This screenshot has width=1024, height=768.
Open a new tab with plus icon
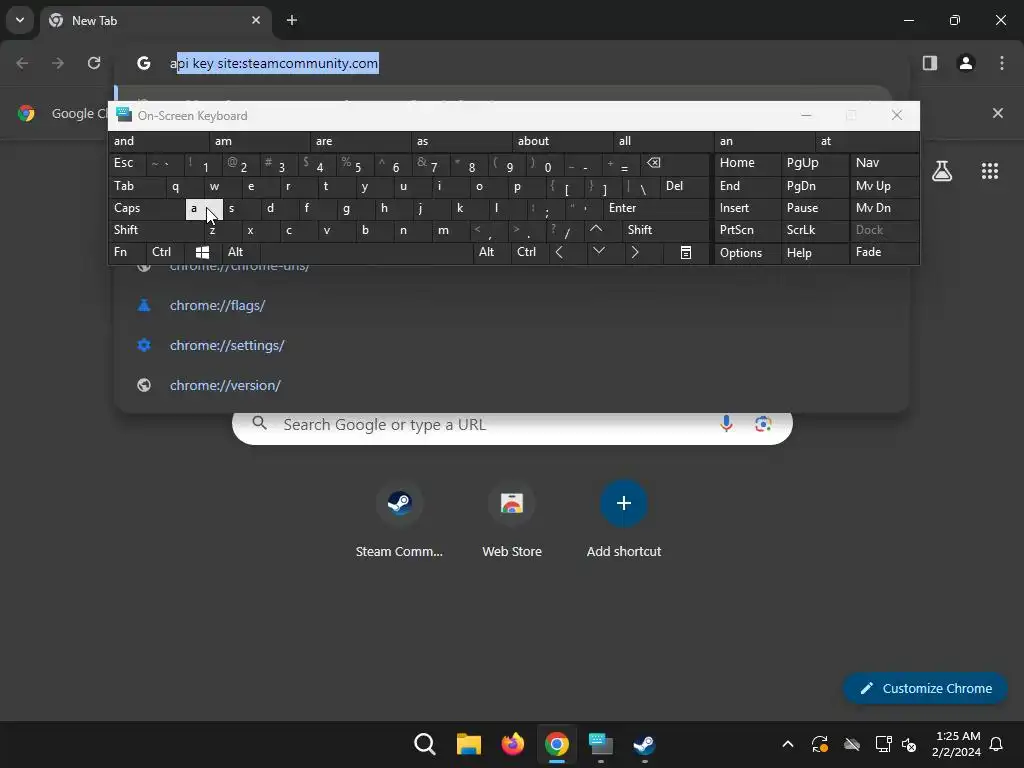point(292,20)
